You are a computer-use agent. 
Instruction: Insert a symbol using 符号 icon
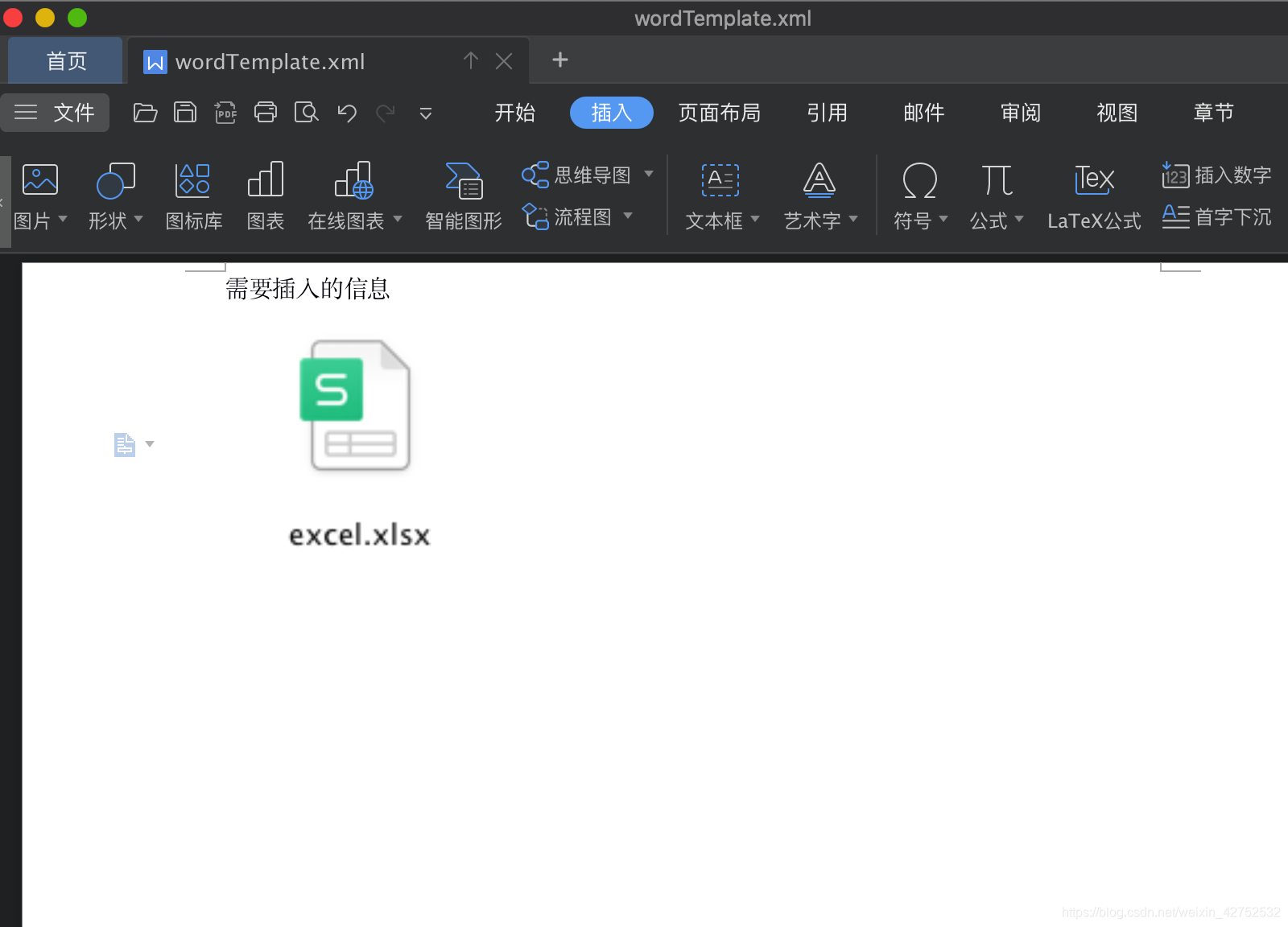pos(919,180)
